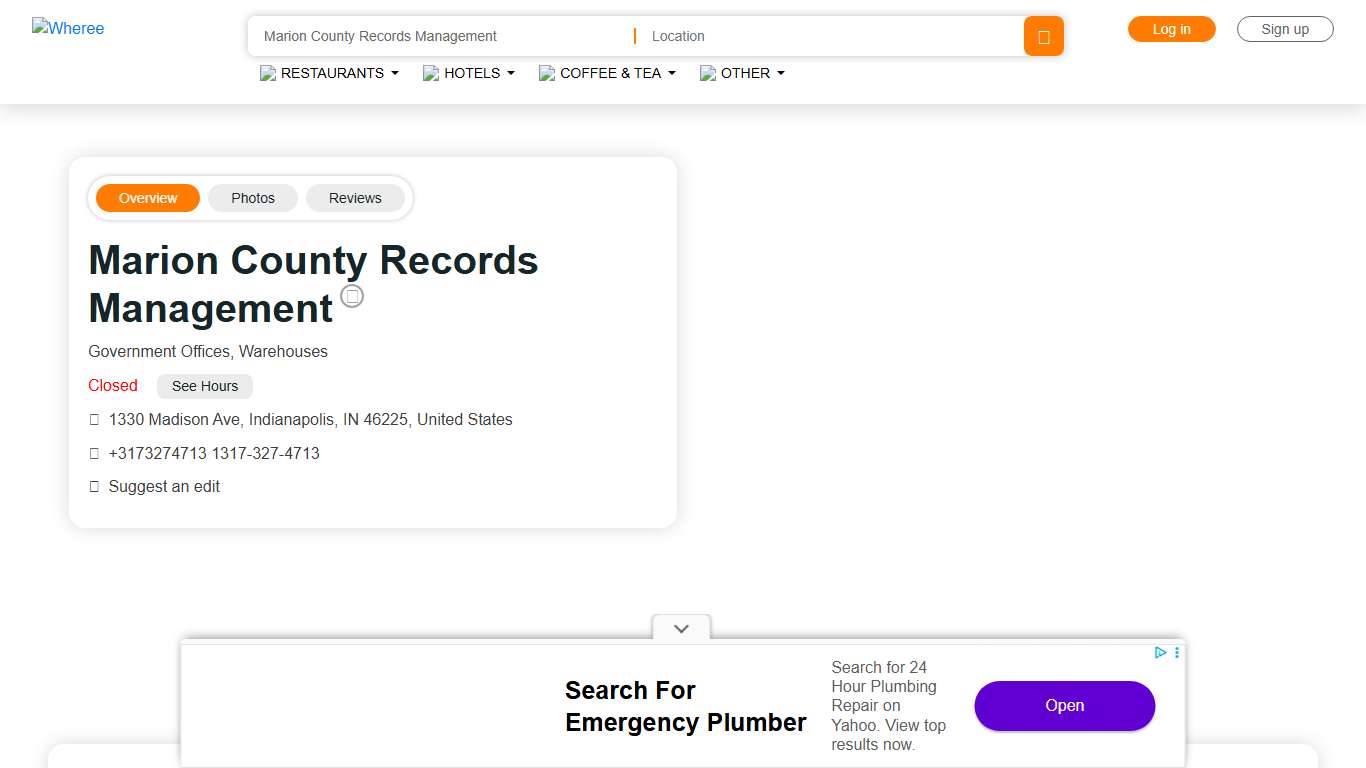
Task: Click the Open button in the plumber ad
Action: tap(1064, 706)
